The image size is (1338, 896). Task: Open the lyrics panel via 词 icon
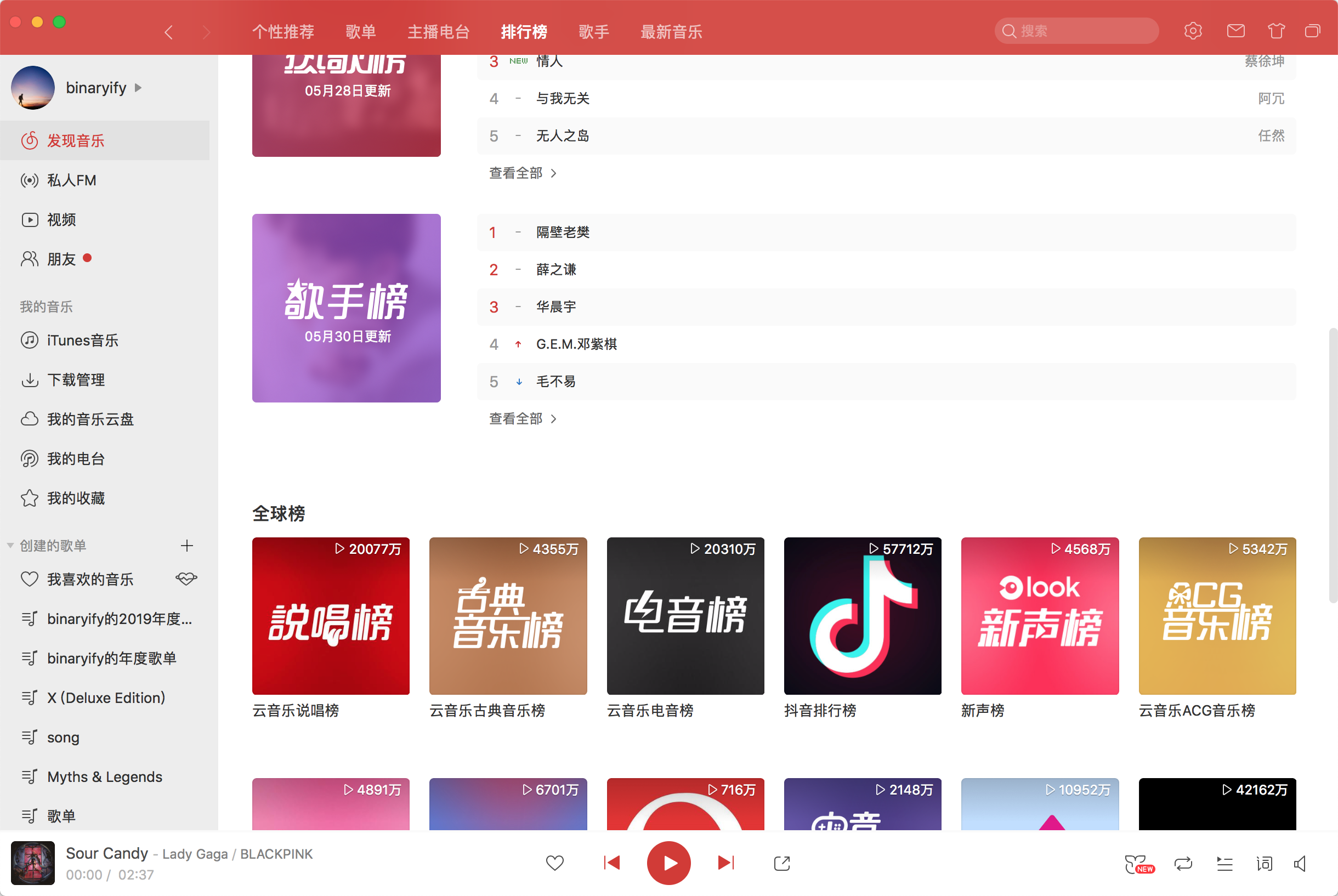tap(1264, 863)
